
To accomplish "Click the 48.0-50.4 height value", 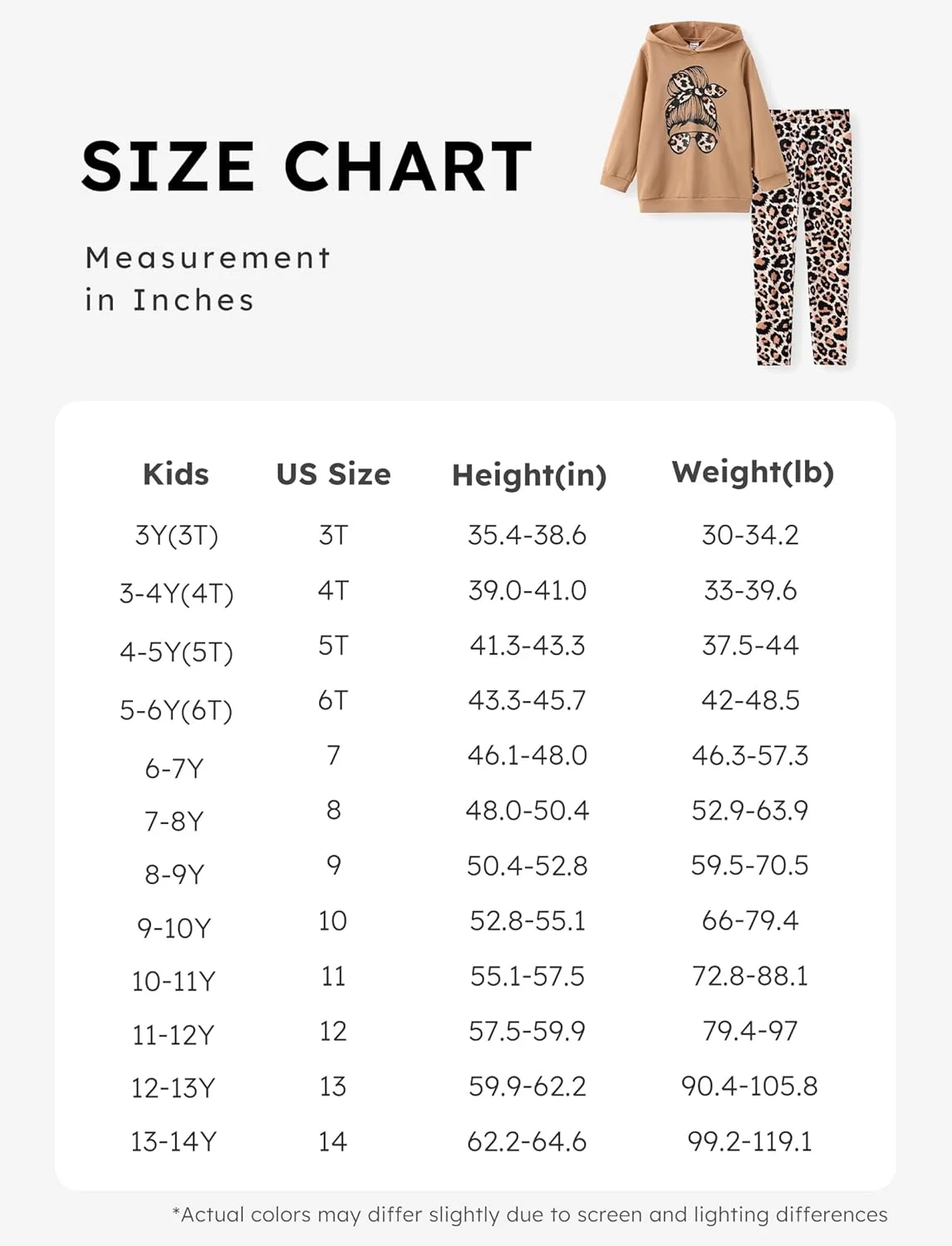I will [527, 810].
